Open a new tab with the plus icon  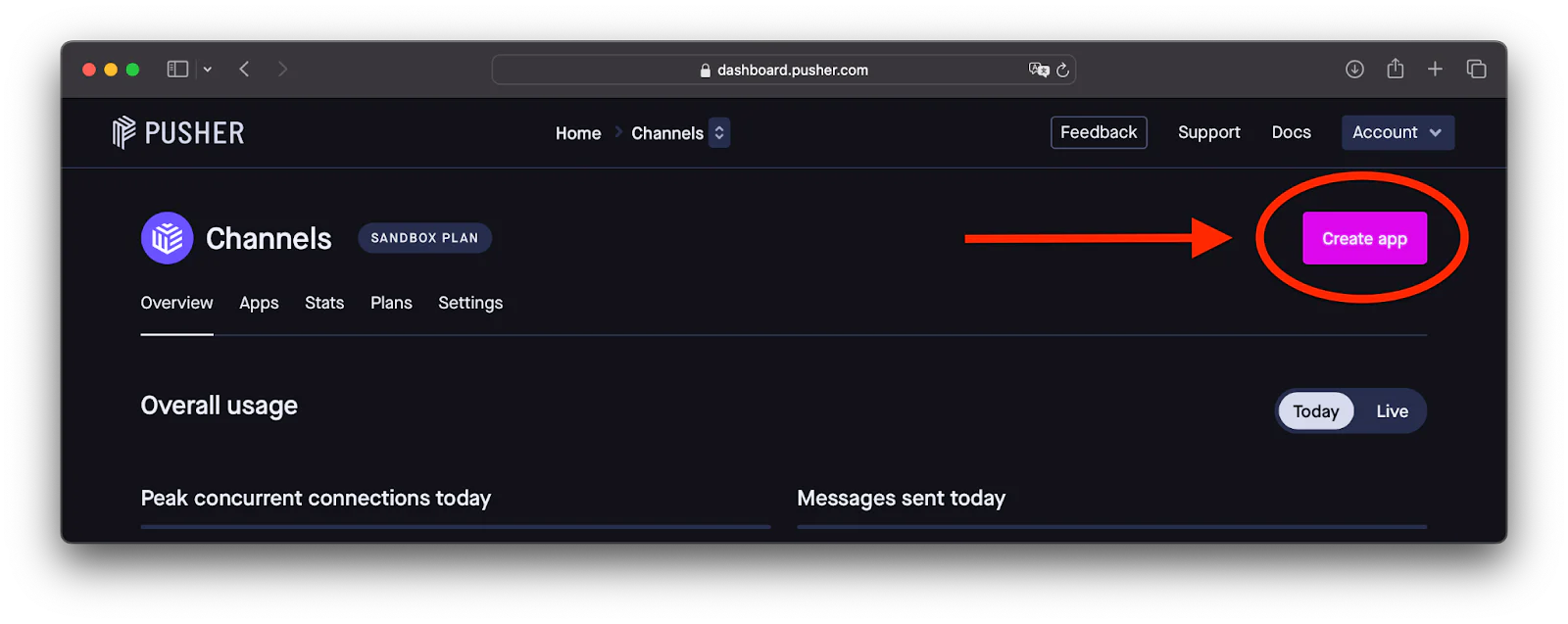1435,69
